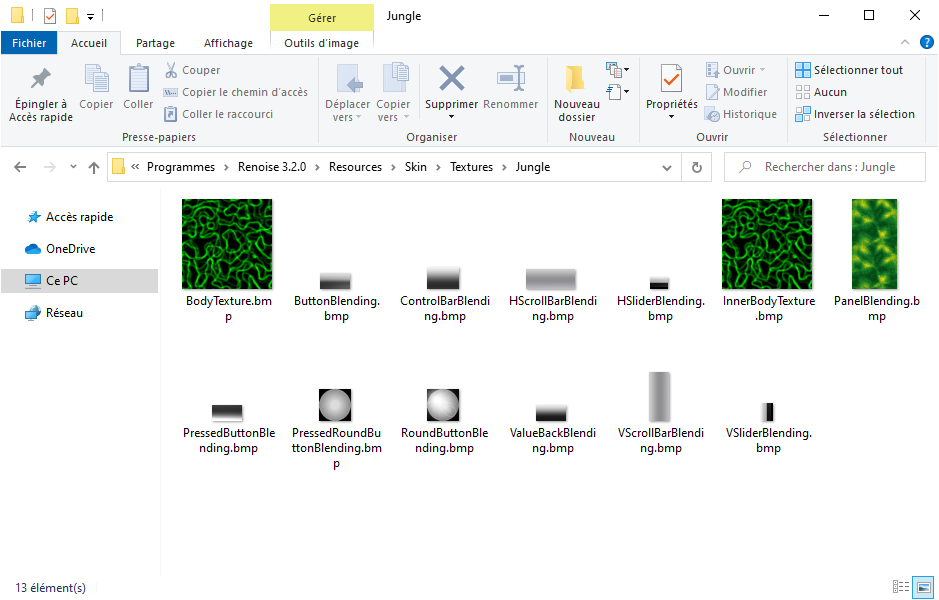This screenshot has width=939, height=600.
Task: Click the Coller clipboard icon
Action: [x=138, y=78]
